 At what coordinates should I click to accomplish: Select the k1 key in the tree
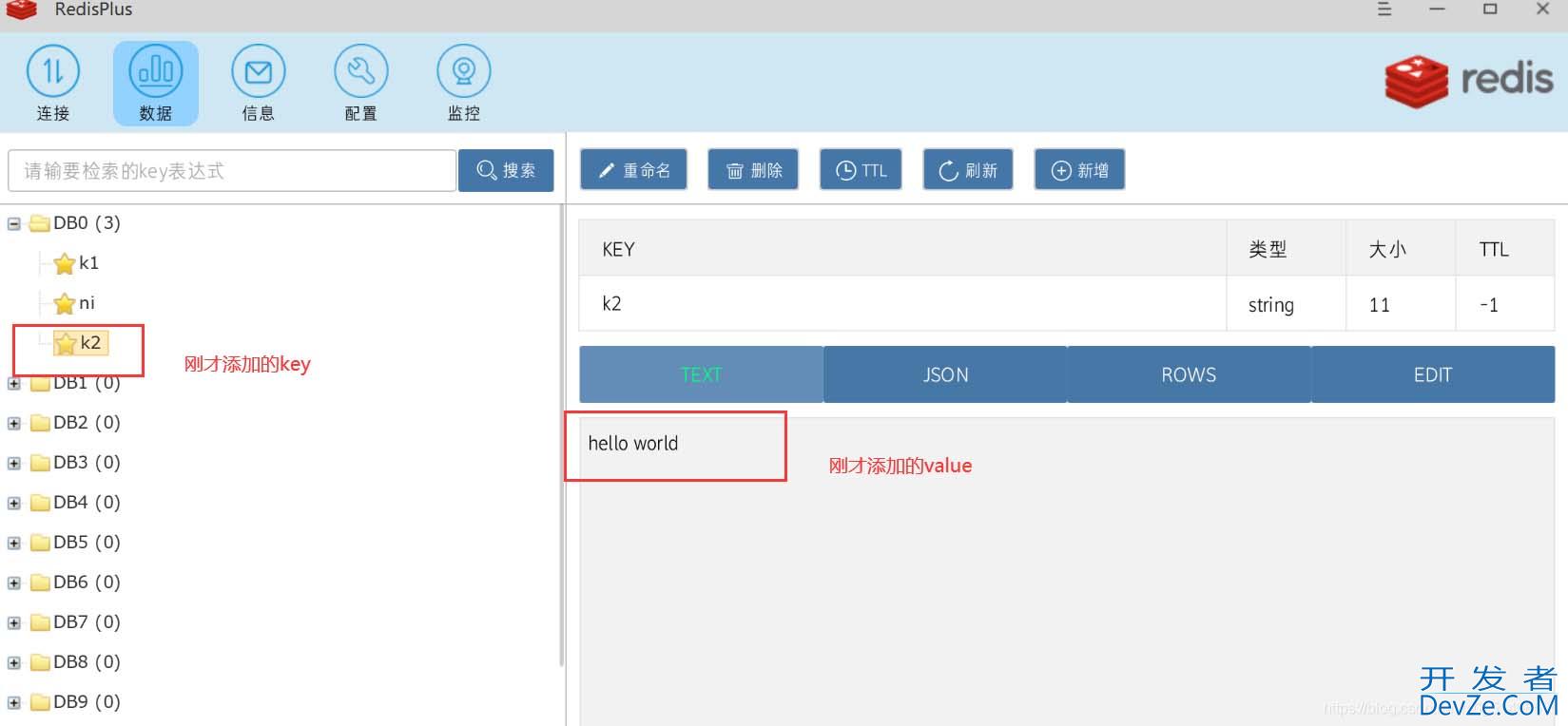pyautogui.click(x=88, y=262)
